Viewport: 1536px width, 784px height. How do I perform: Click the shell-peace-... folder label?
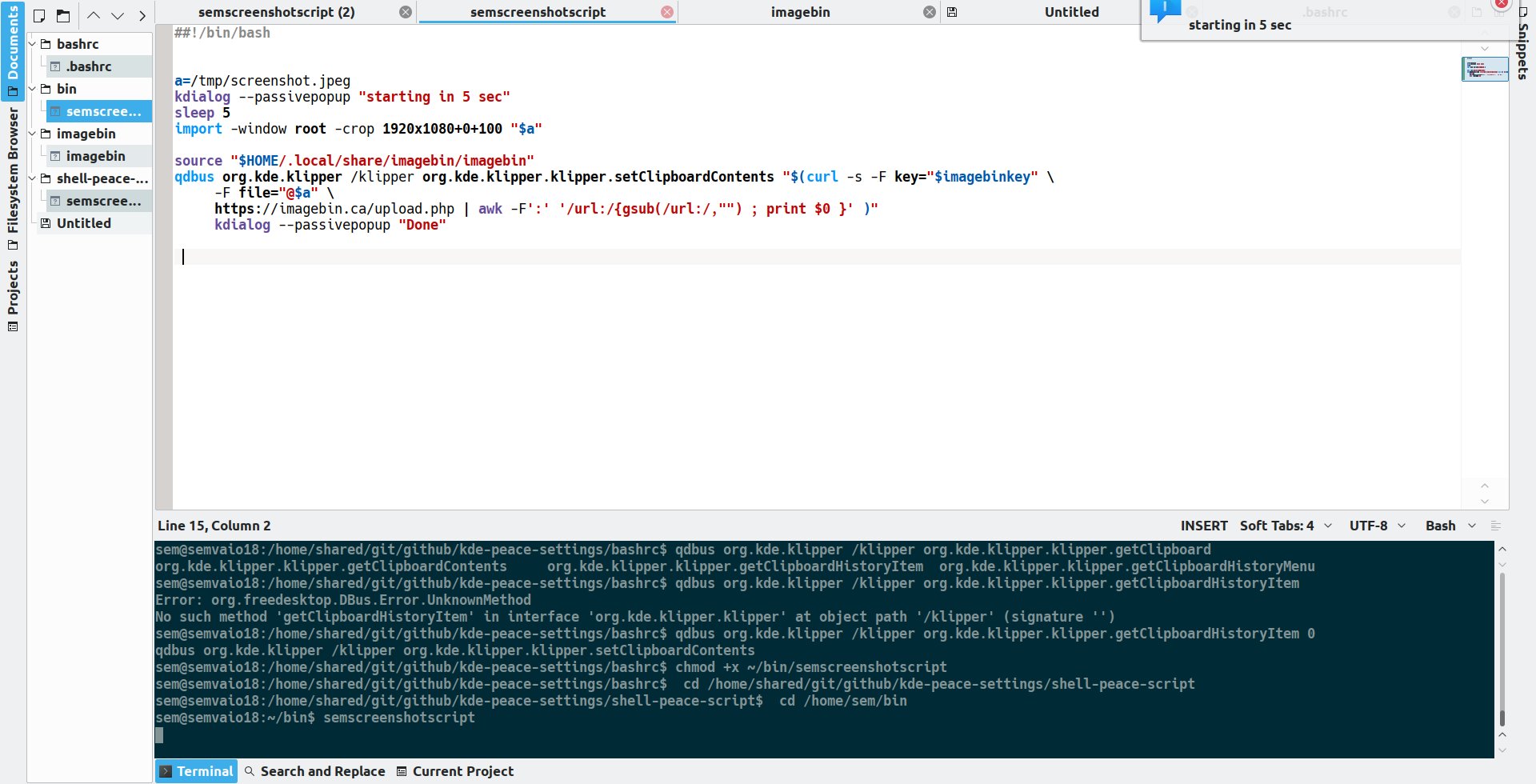click(x=102, y=178)
